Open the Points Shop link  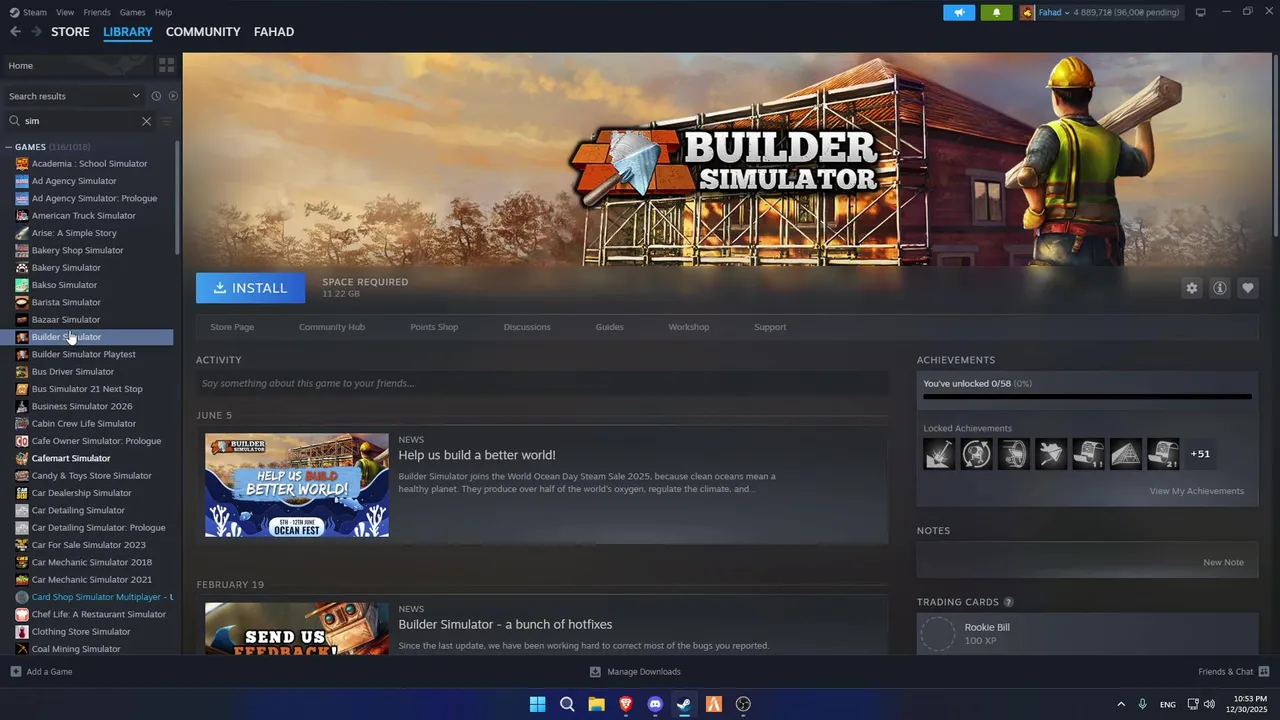[x=434, y=327]
